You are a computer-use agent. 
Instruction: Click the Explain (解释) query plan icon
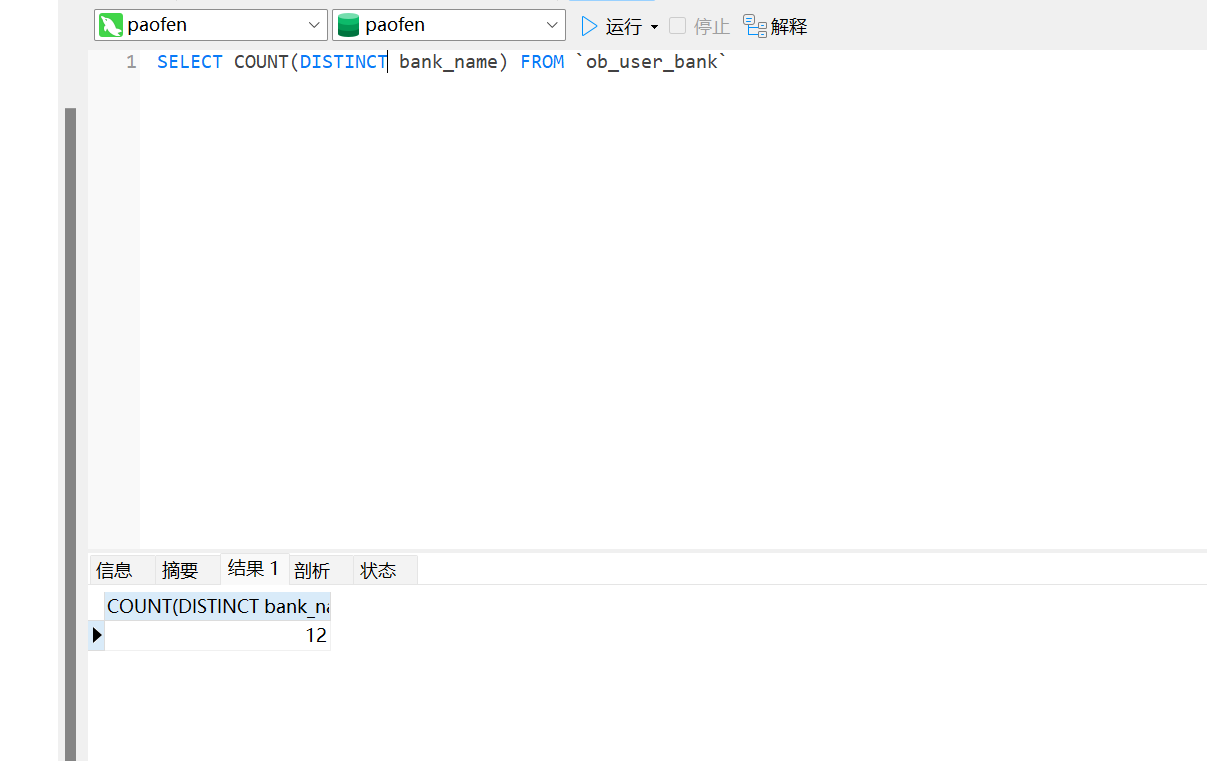tap(755, 26)
